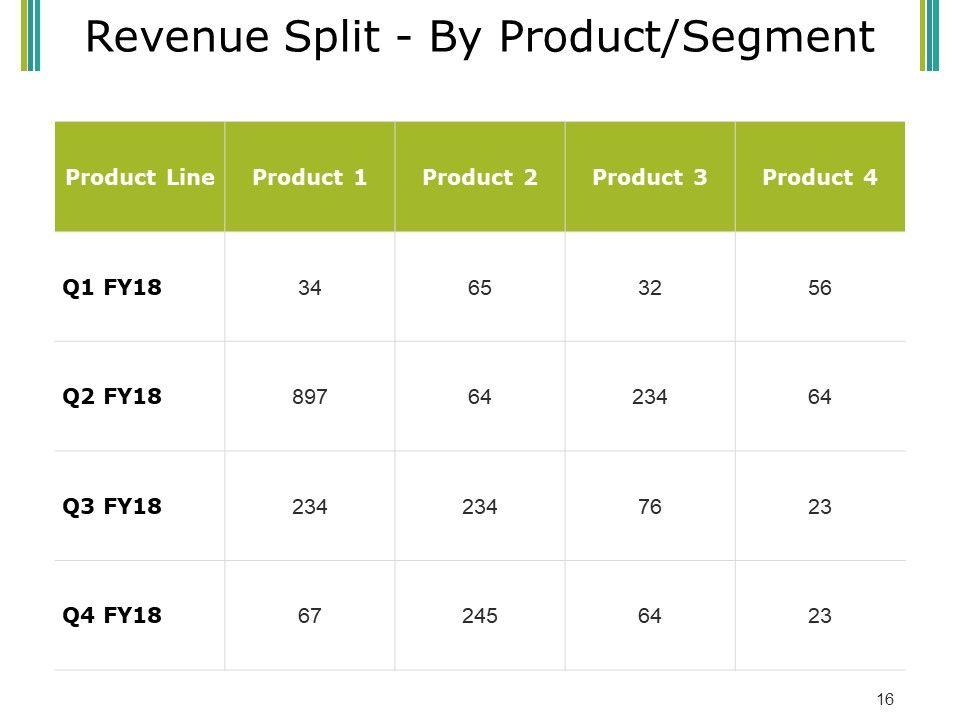Click the Q2 FY18 Product 3 value 234
960x720 pixels.
click(x=650, y=397)
